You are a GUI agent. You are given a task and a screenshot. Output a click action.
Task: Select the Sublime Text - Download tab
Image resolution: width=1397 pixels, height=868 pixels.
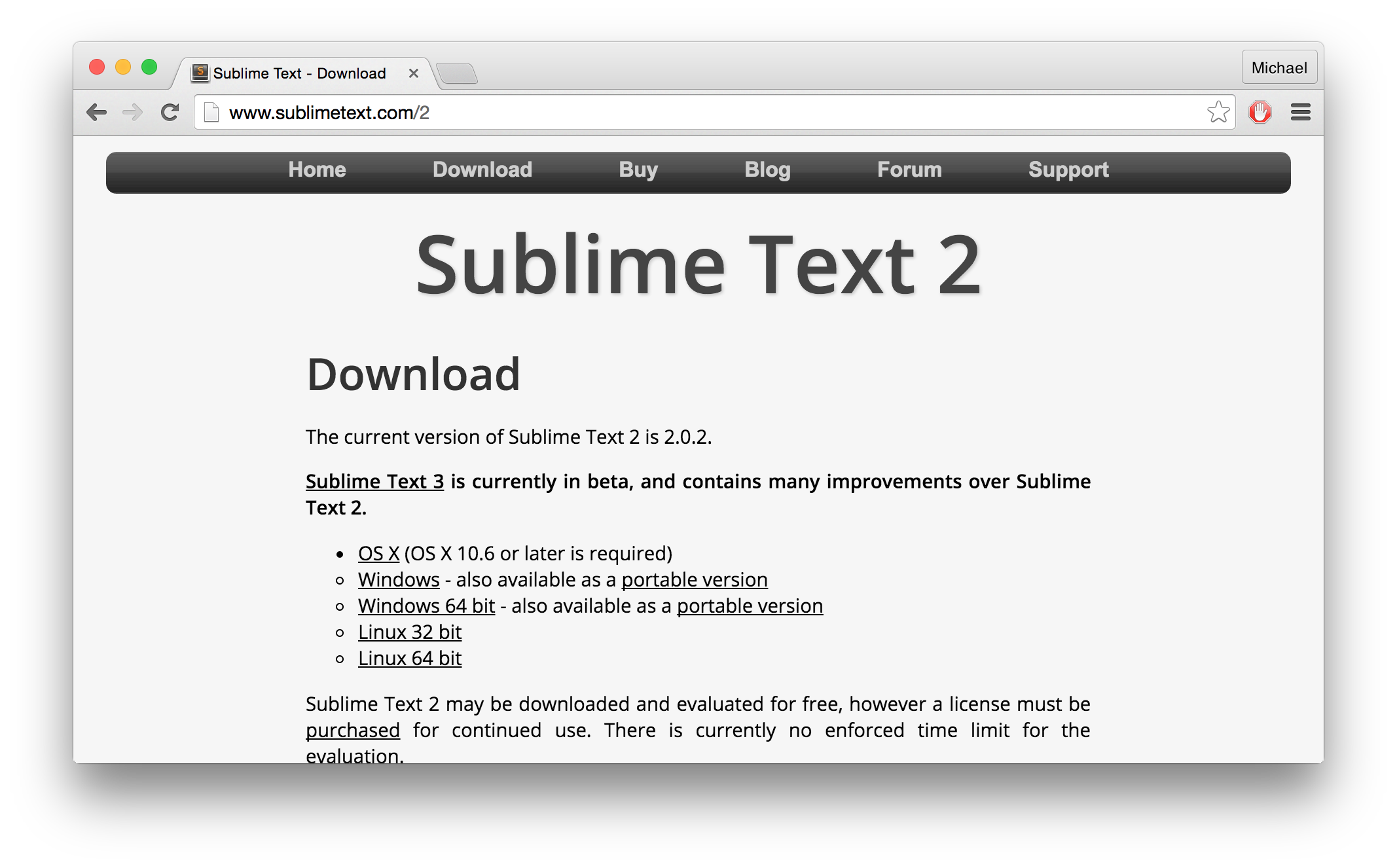pos(305,73)
